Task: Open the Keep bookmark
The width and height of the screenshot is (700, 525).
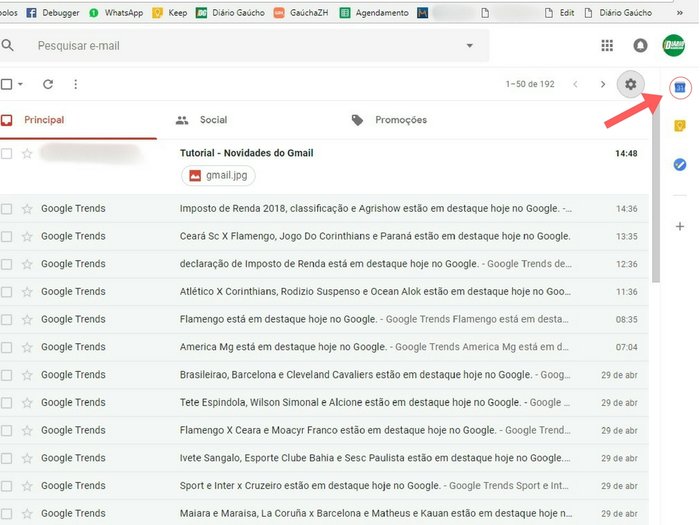Action: tap(170, 13)
